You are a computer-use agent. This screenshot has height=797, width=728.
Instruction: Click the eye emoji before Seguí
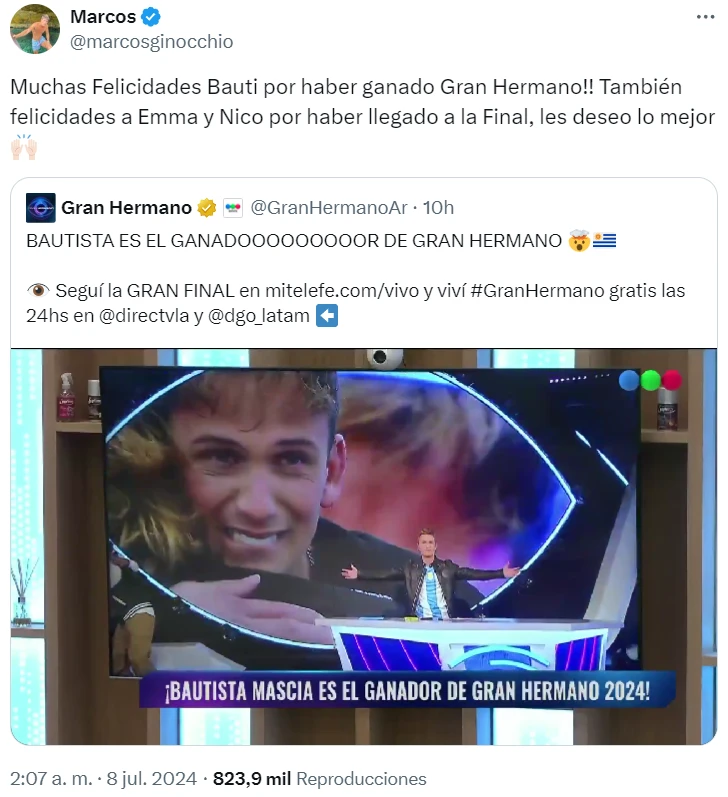(38, 291)
